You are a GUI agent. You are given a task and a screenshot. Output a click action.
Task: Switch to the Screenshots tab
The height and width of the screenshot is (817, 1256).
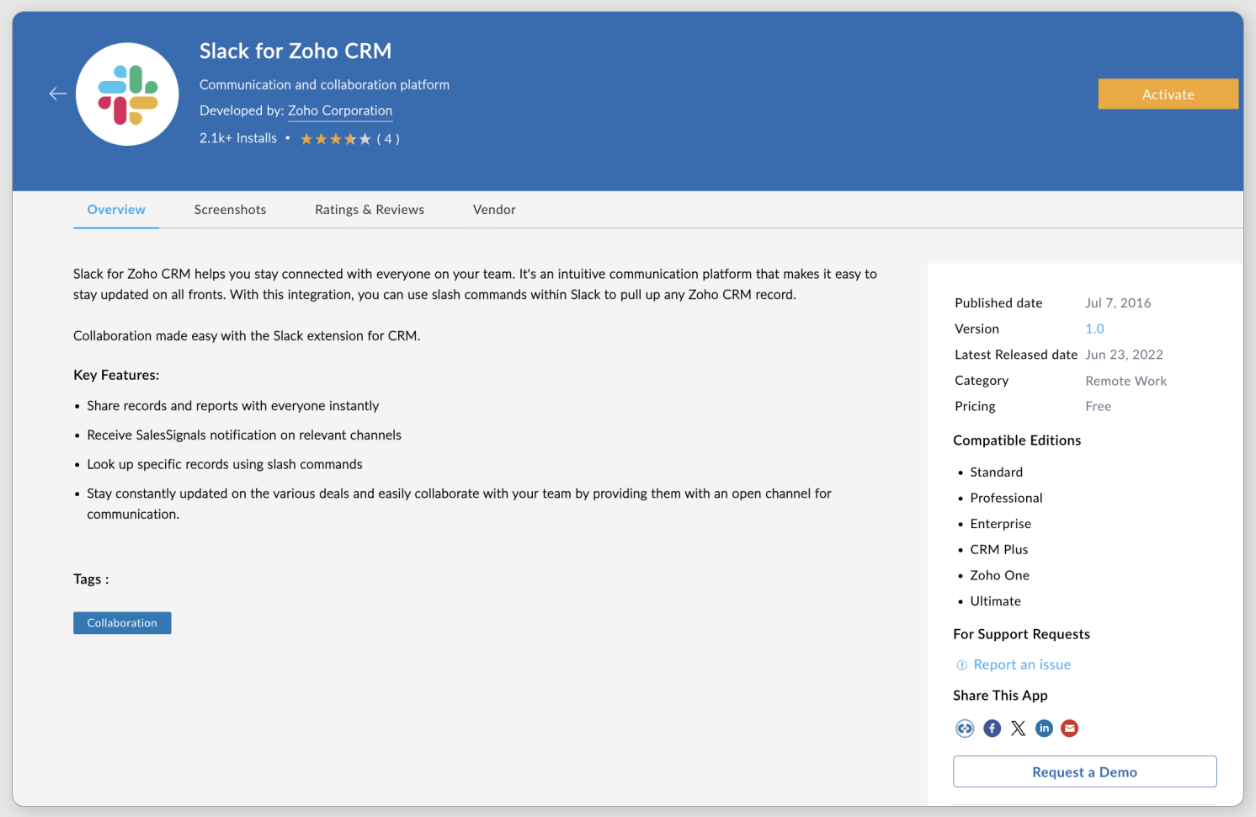click(230, 210)
